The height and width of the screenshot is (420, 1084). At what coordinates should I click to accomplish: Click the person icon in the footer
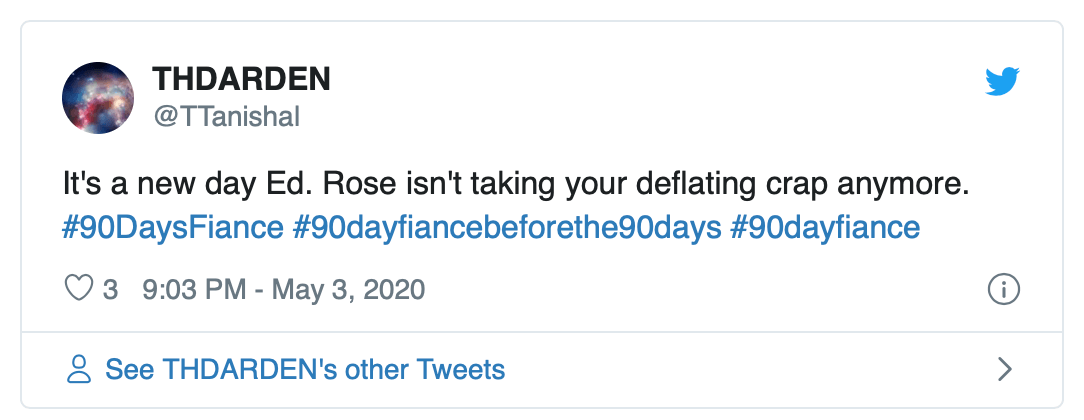78,369
